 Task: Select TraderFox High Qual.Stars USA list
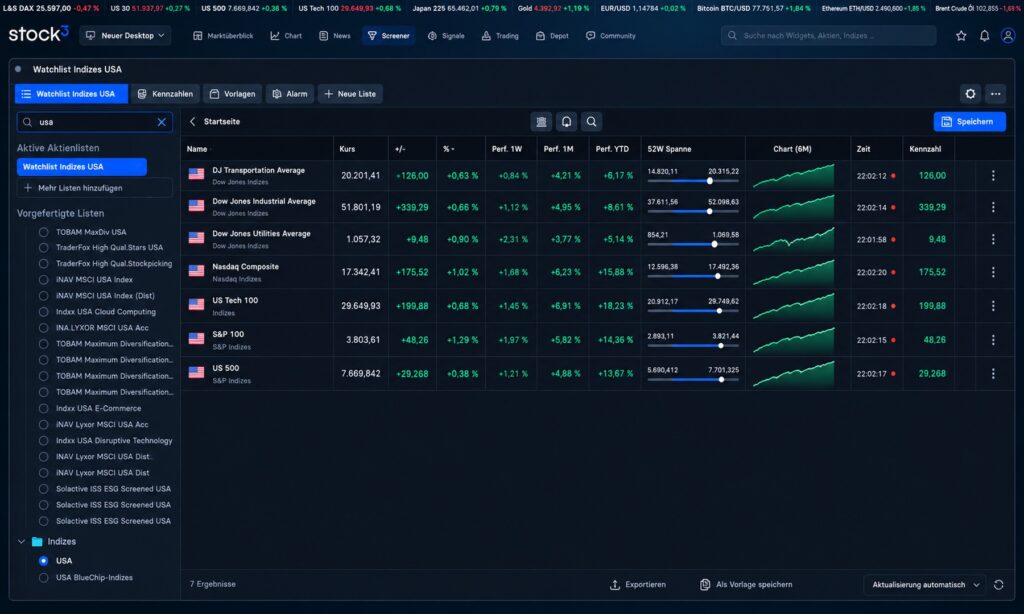pyautogui.click(x=43, y=248)
